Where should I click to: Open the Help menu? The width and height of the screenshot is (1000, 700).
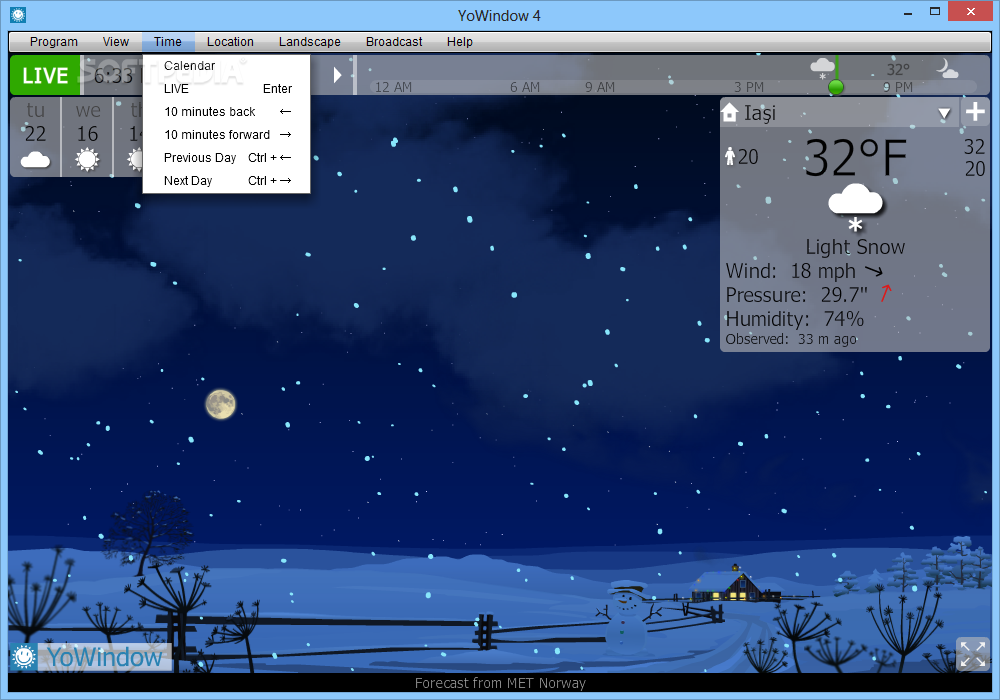pos(459,41)
